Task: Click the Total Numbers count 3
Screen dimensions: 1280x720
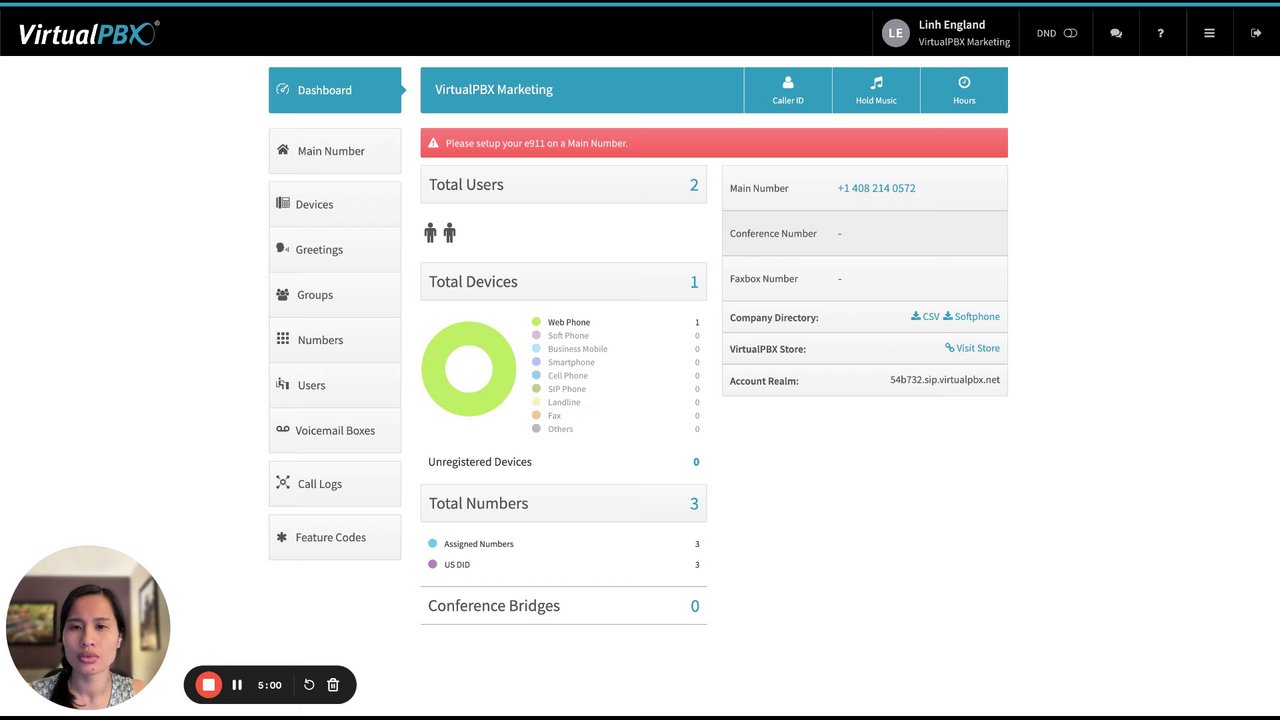Action: coord(694,504)
